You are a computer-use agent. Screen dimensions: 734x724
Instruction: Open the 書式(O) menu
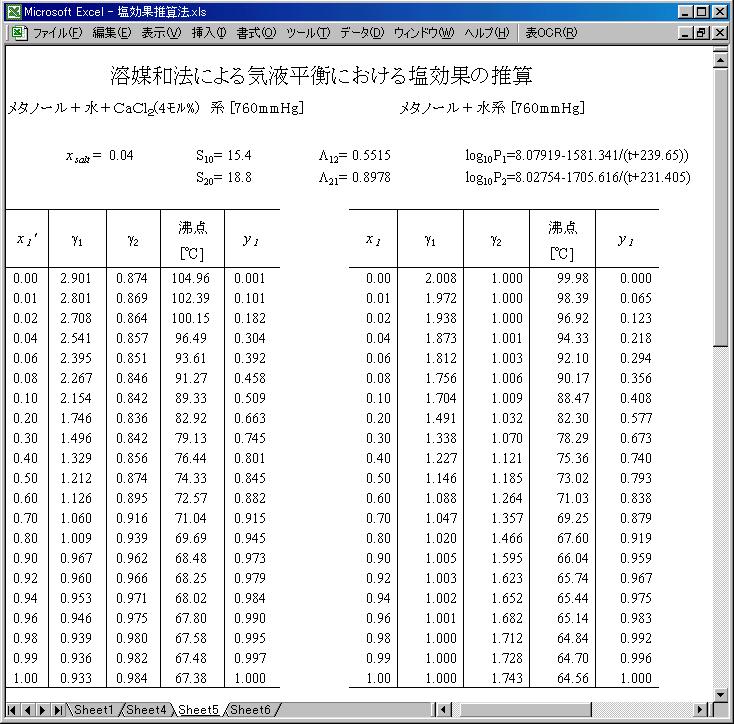pos(258,32)
